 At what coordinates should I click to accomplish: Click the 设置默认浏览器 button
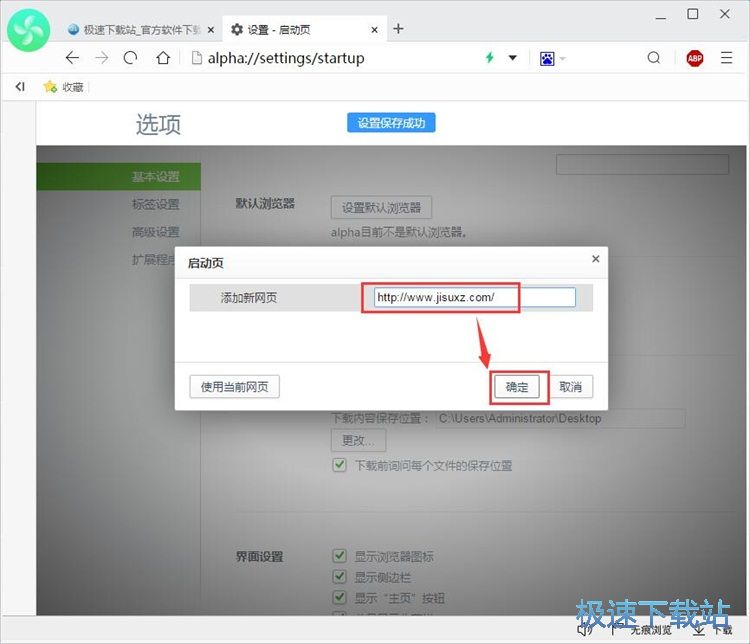coord(381,207)
